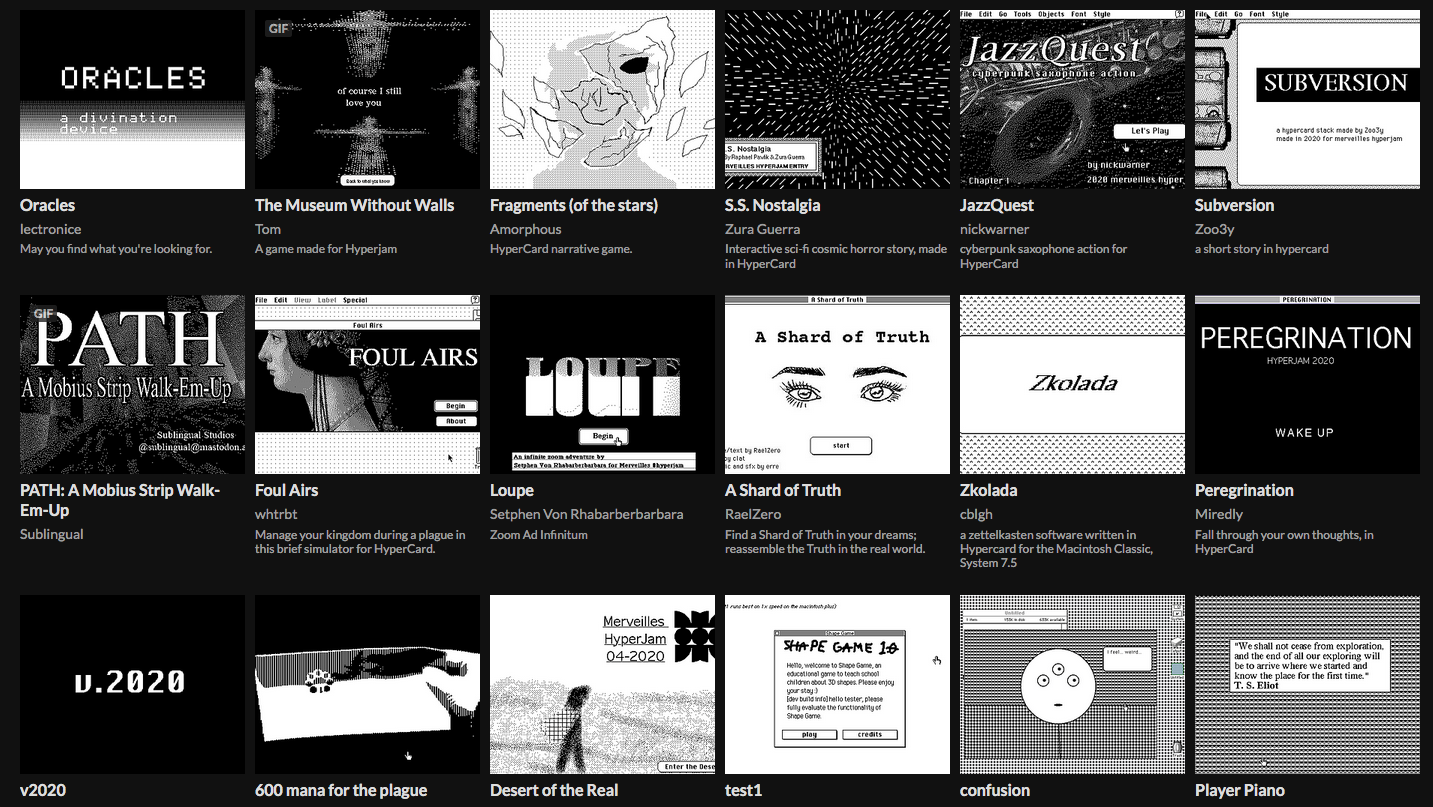Open the JazzQuest title link
The height and width of the screenshot is (807, 1433).
996,205
